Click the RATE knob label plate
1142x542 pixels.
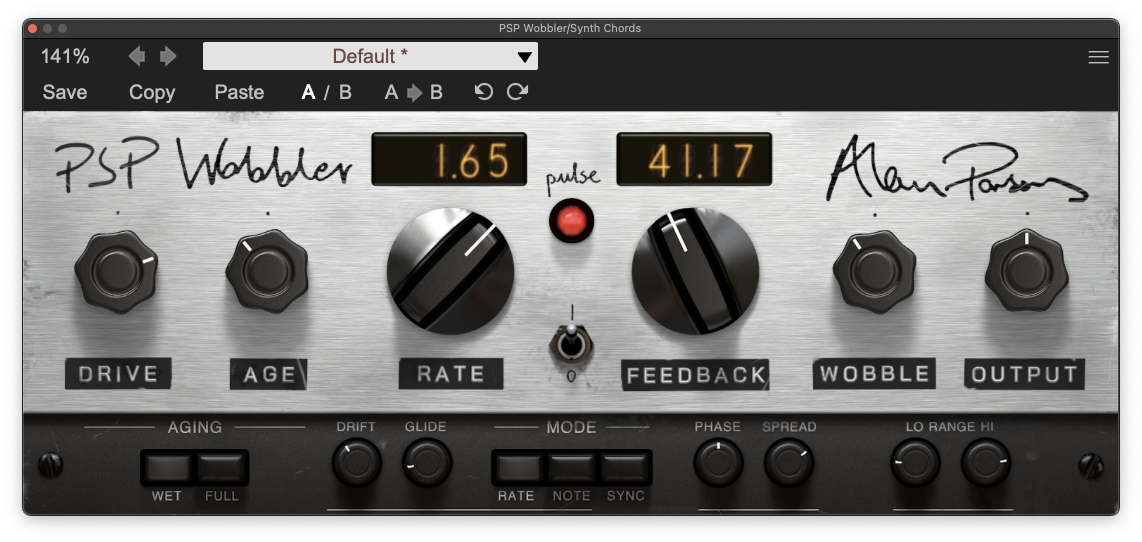click(451, 374)
